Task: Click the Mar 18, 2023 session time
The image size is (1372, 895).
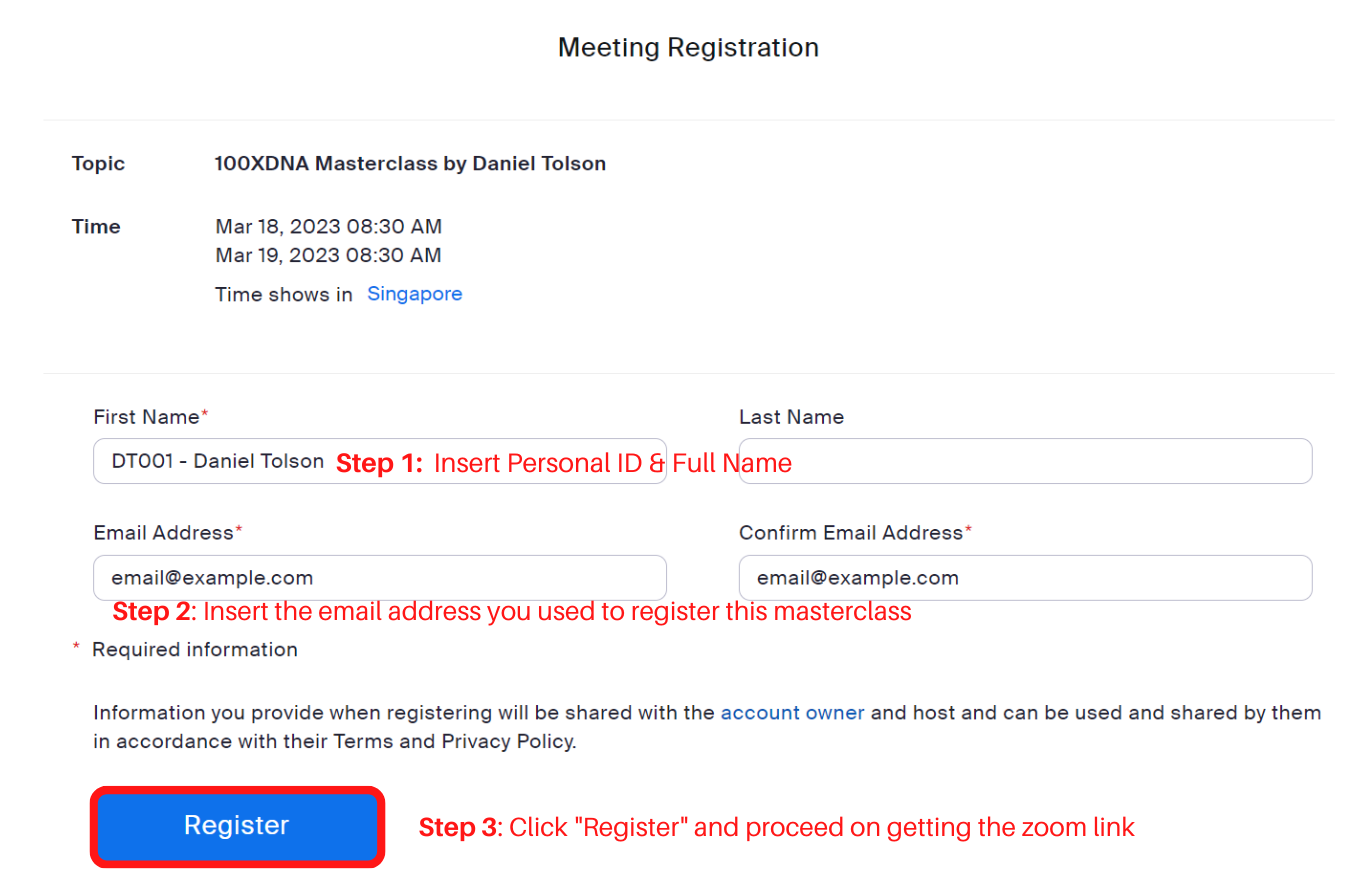Action: (328, 227)
